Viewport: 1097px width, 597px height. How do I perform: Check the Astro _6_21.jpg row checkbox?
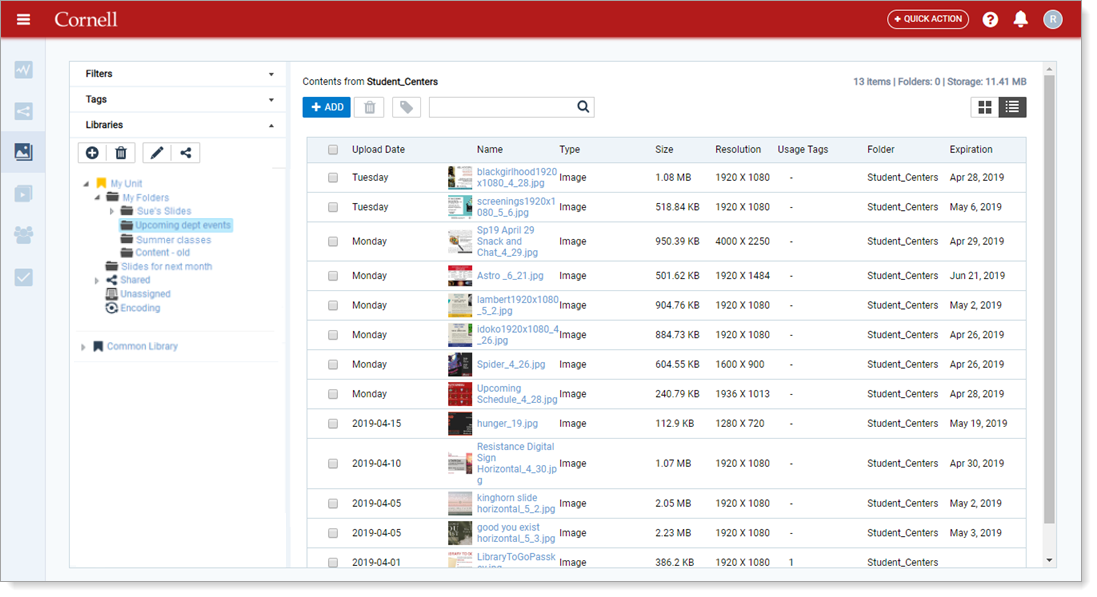[x=333, y=276]
